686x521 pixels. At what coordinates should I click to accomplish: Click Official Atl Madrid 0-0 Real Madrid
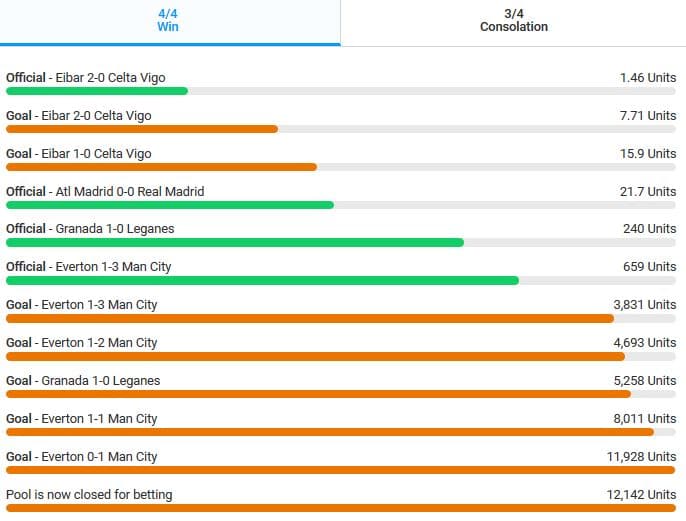(105, 191)
